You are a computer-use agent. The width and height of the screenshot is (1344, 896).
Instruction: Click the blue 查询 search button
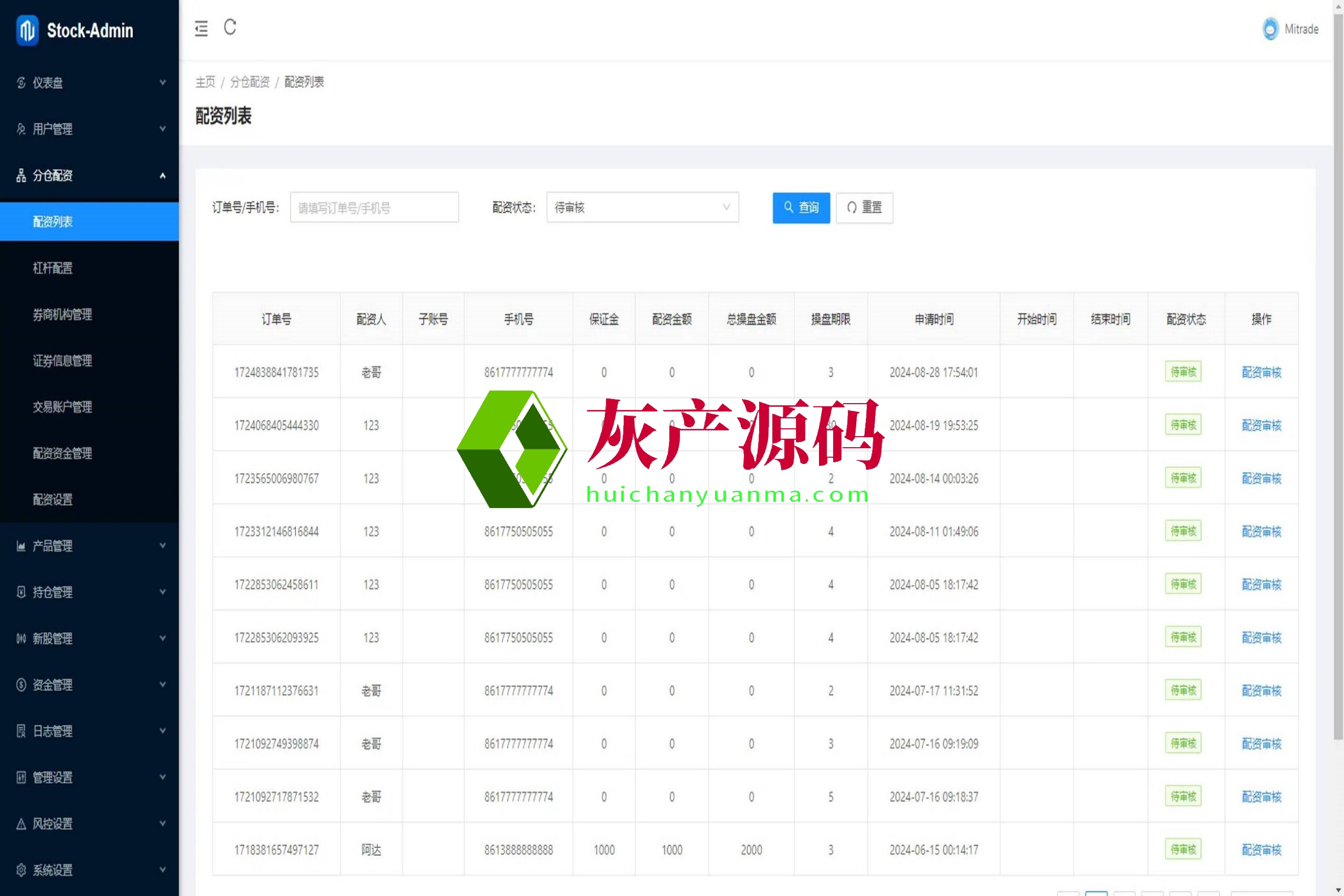(x=801, y=207)
